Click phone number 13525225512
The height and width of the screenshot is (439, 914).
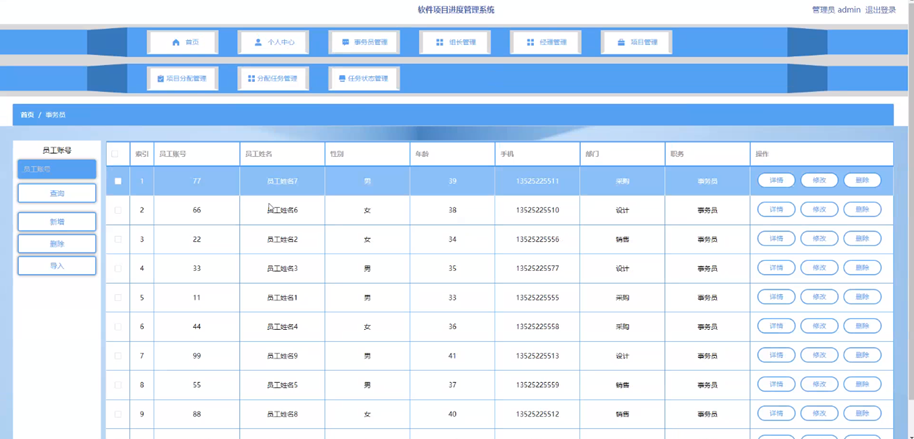537,414
